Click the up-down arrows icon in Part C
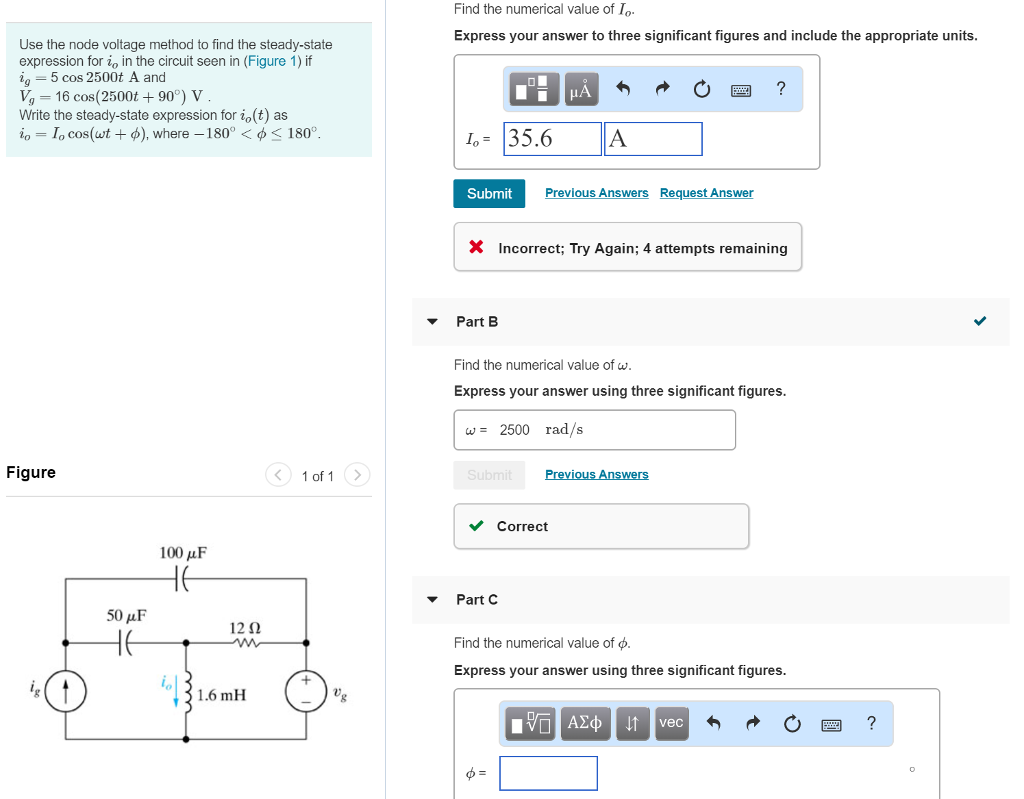1024x799 pixels. (632, 723)
